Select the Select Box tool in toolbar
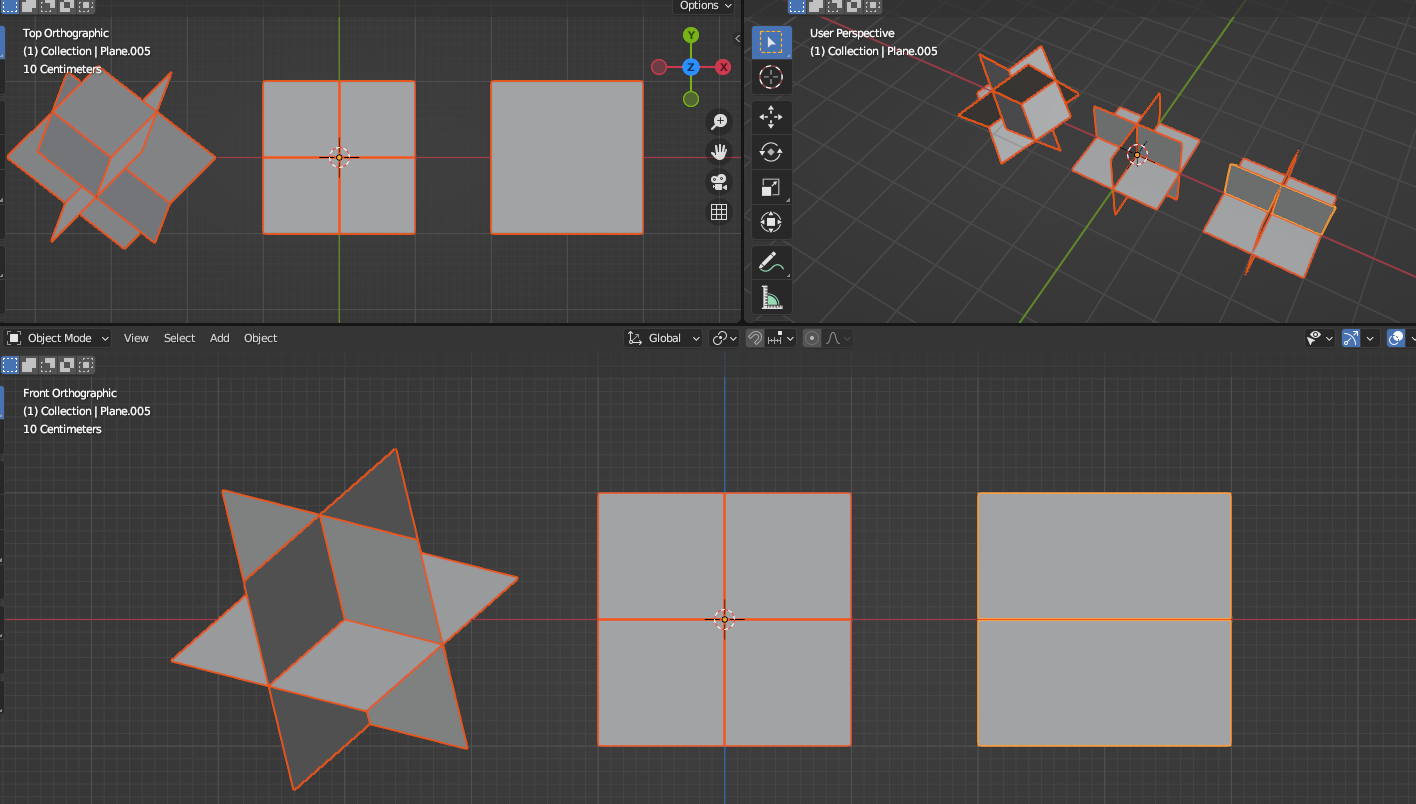The width and height of the screenshot is (1416, 804). (x=771, y=42)
